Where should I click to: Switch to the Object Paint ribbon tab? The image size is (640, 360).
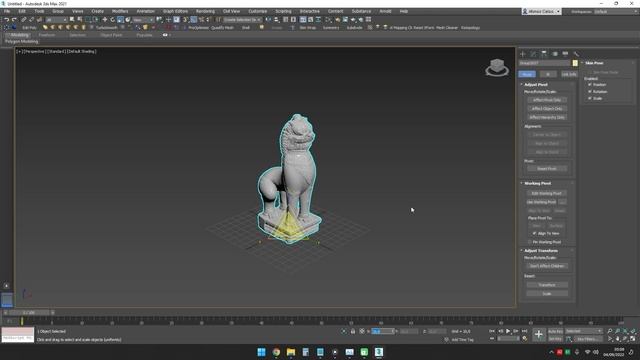click(111, 35)
